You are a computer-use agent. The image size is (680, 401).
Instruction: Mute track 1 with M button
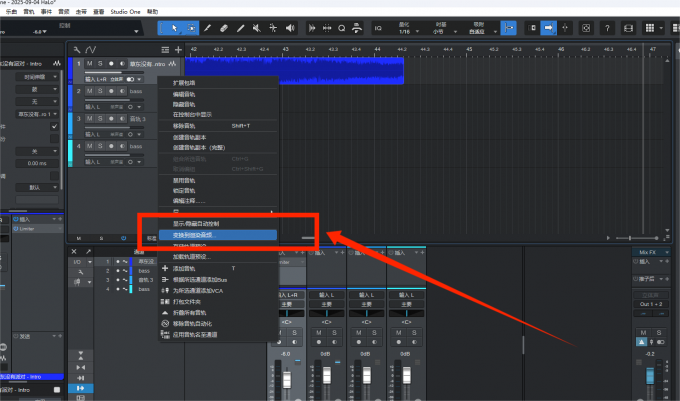[x=89, y=64]
